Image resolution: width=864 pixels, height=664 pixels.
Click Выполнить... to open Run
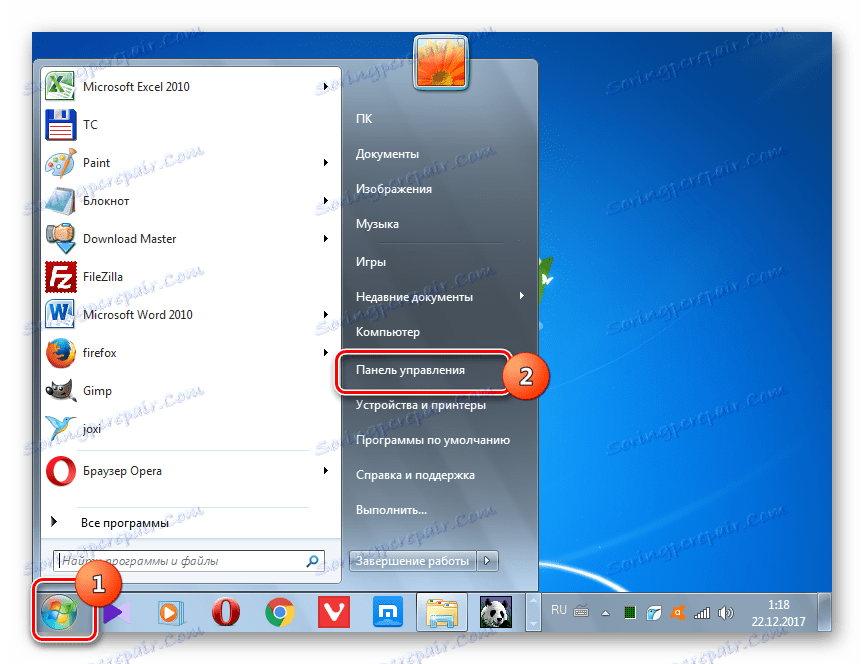pos(391,510)
